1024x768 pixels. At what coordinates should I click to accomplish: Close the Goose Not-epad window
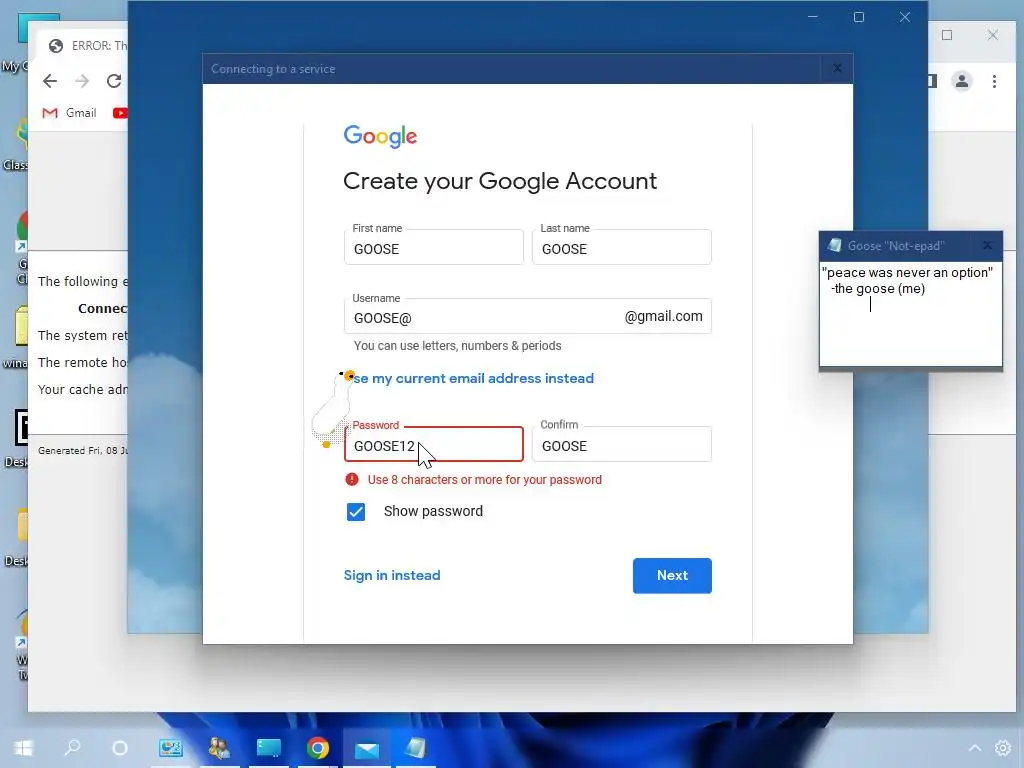tap(987, 246)
